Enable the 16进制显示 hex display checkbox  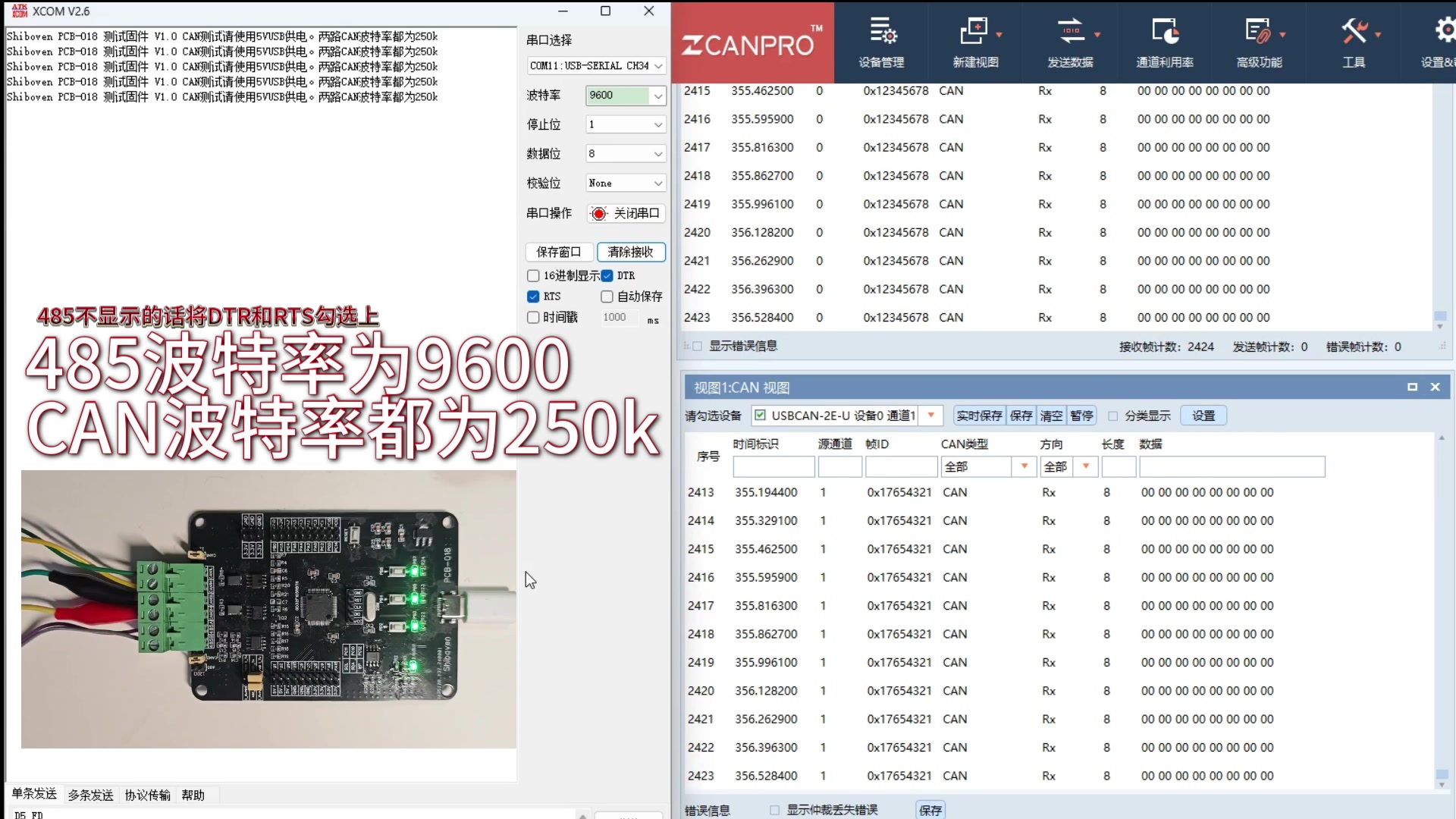click(533, 276)
